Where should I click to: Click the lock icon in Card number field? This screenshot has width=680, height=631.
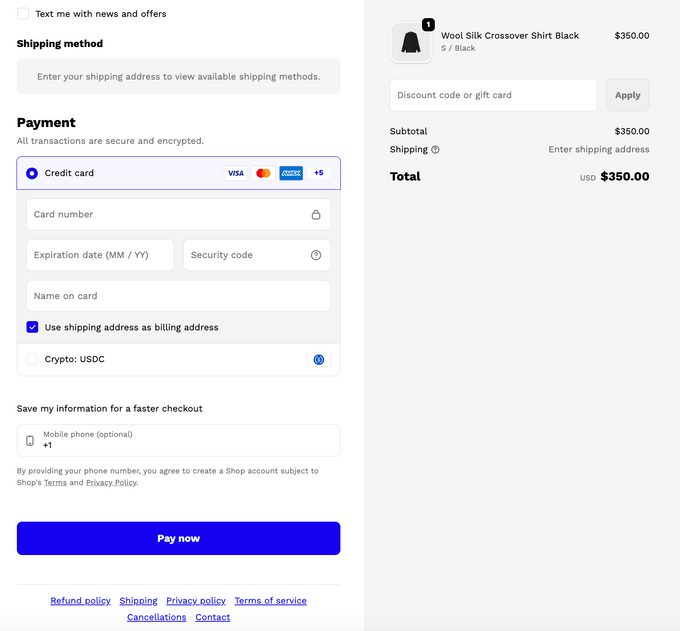click(316, 214)
